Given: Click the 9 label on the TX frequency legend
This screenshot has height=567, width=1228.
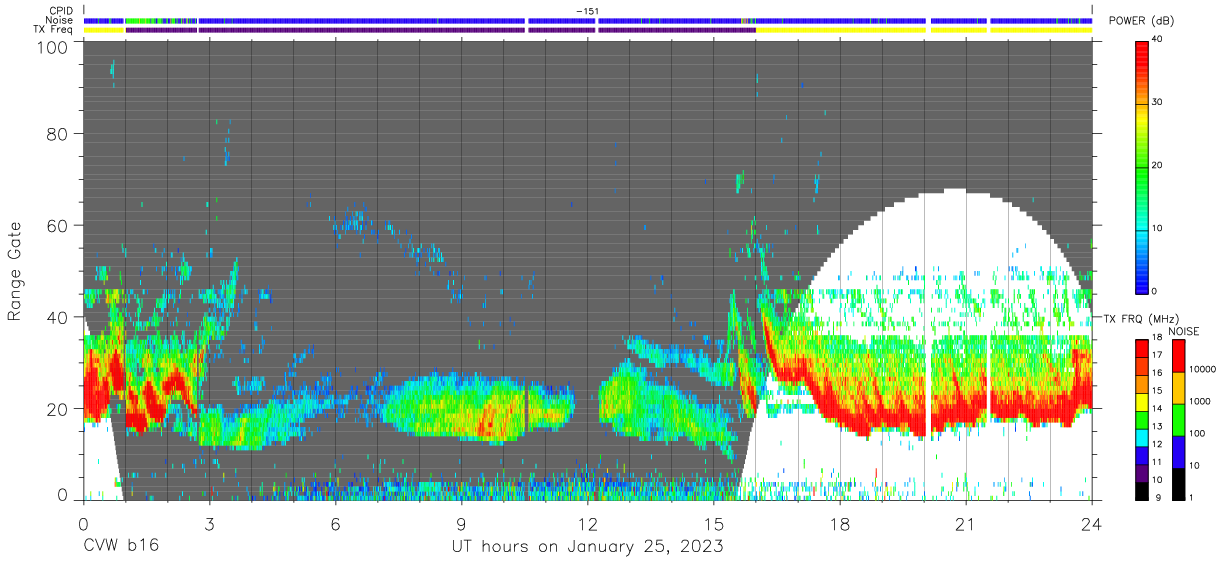Looking at the screenshot, I should 1157,497.
